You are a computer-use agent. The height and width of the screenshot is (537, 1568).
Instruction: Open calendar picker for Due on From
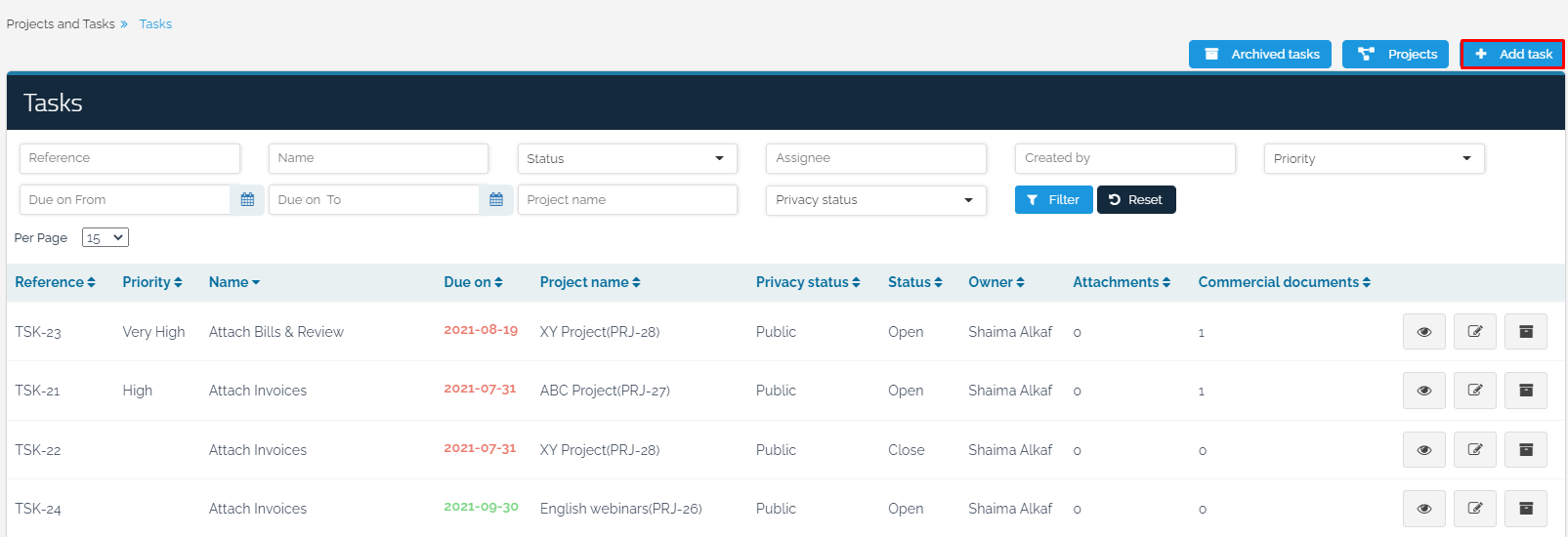(x=247, y=200)
